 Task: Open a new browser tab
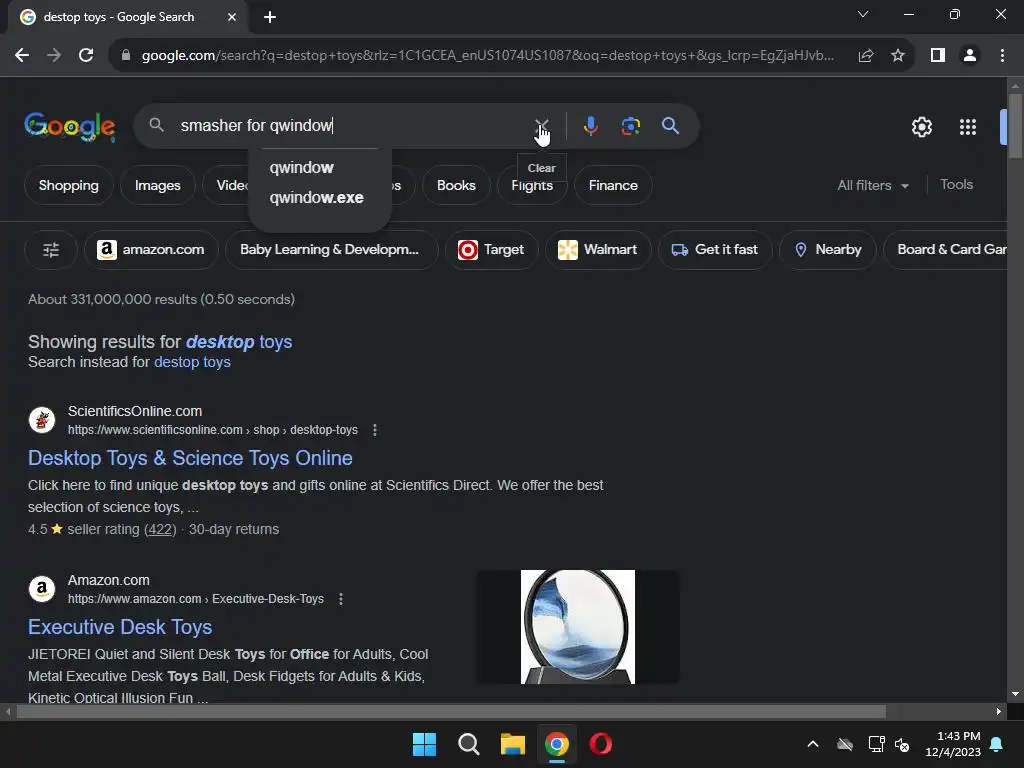pyautogui.click(x=270, y=17)
